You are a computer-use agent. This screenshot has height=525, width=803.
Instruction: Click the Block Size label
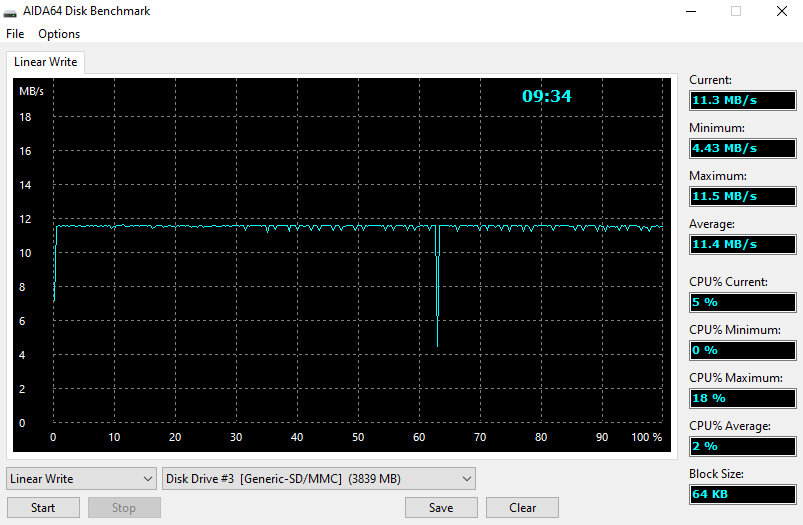click(x=716, y=474)
